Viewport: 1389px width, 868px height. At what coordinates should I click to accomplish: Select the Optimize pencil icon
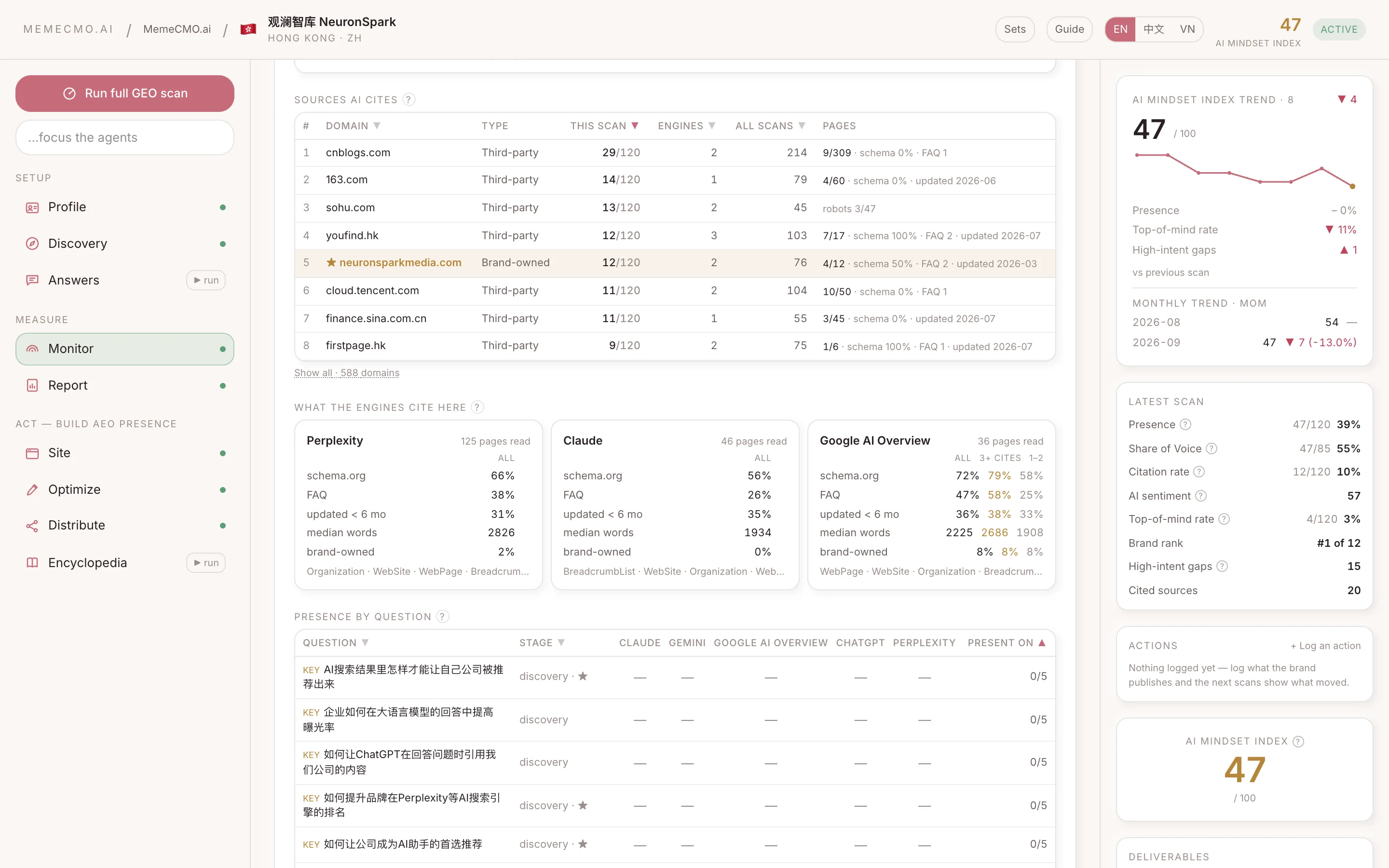click(32, 489)
